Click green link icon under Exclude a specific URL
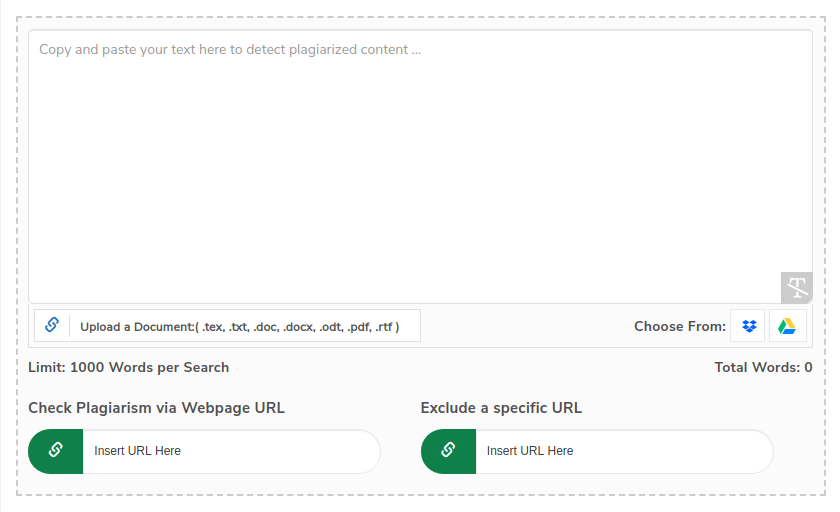Image resolution: width=840 pixels, height=512 pixels. tap(448, 451)
